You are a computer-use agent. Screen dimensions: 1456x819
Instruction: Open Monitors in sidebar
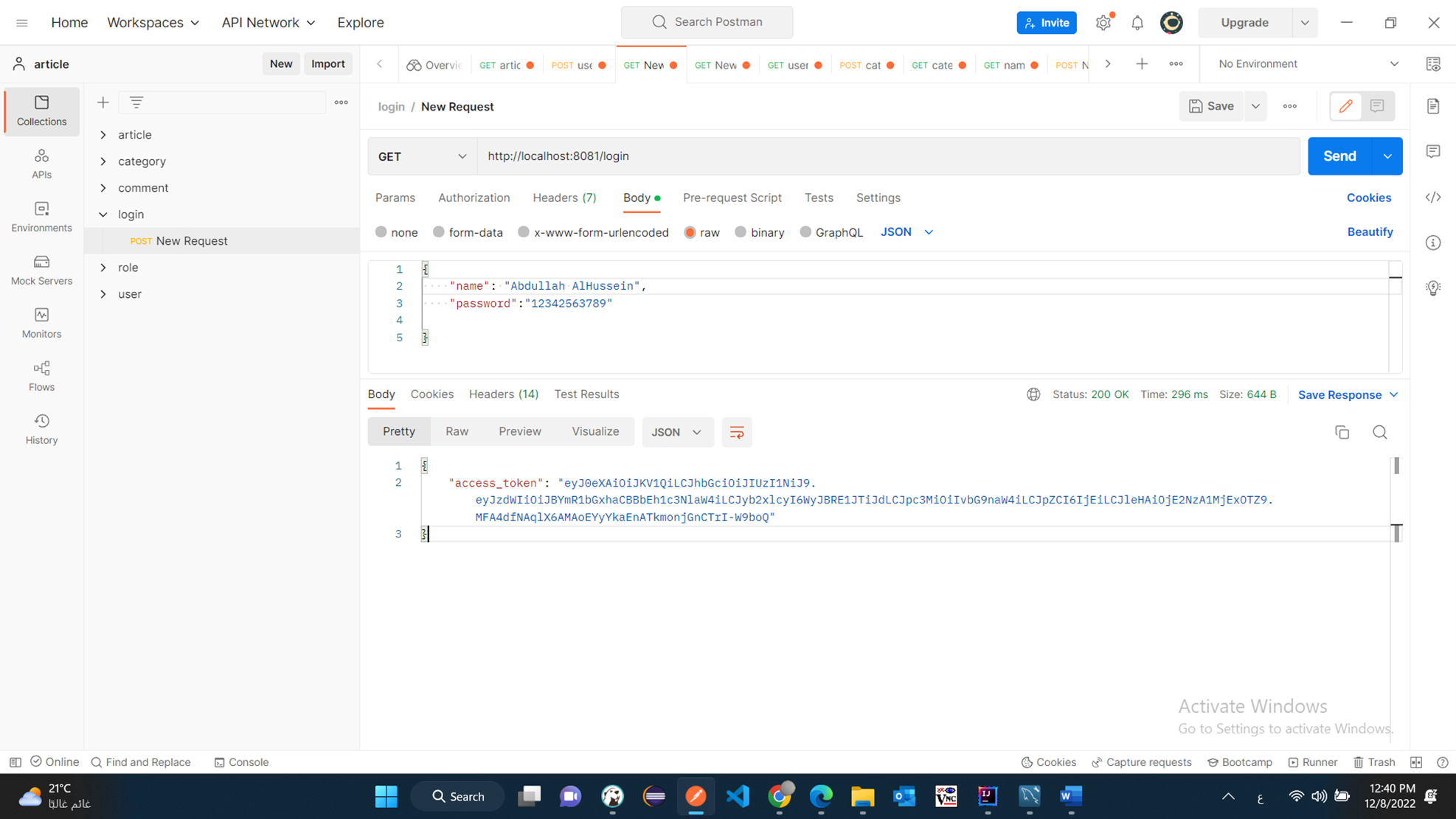tap(41, 323)
